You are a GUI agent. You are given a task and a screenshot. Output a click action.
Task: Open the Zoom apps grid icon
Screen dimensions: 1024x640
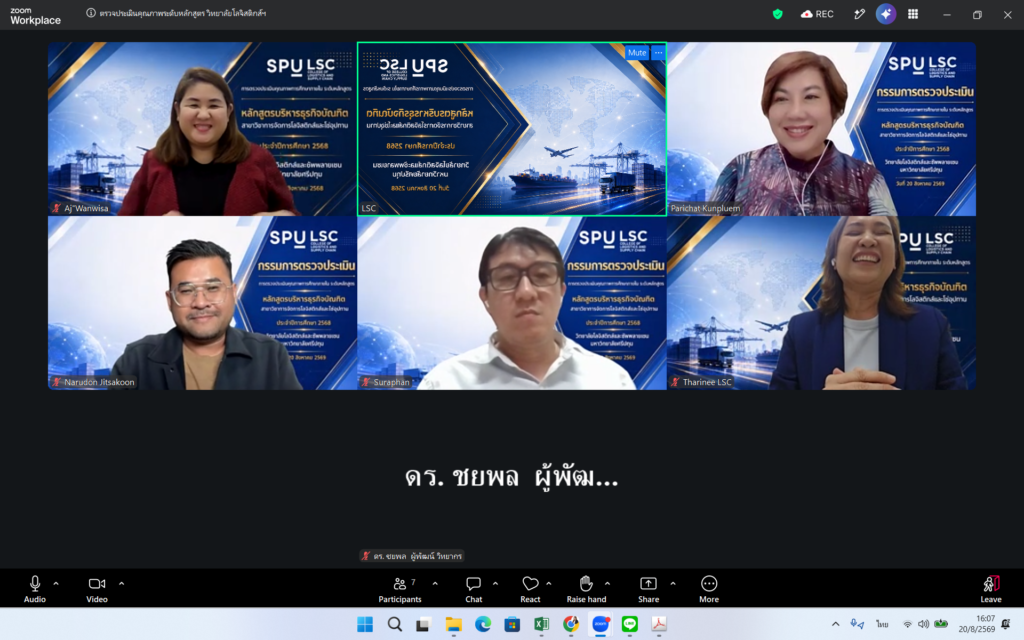point(913,14)
